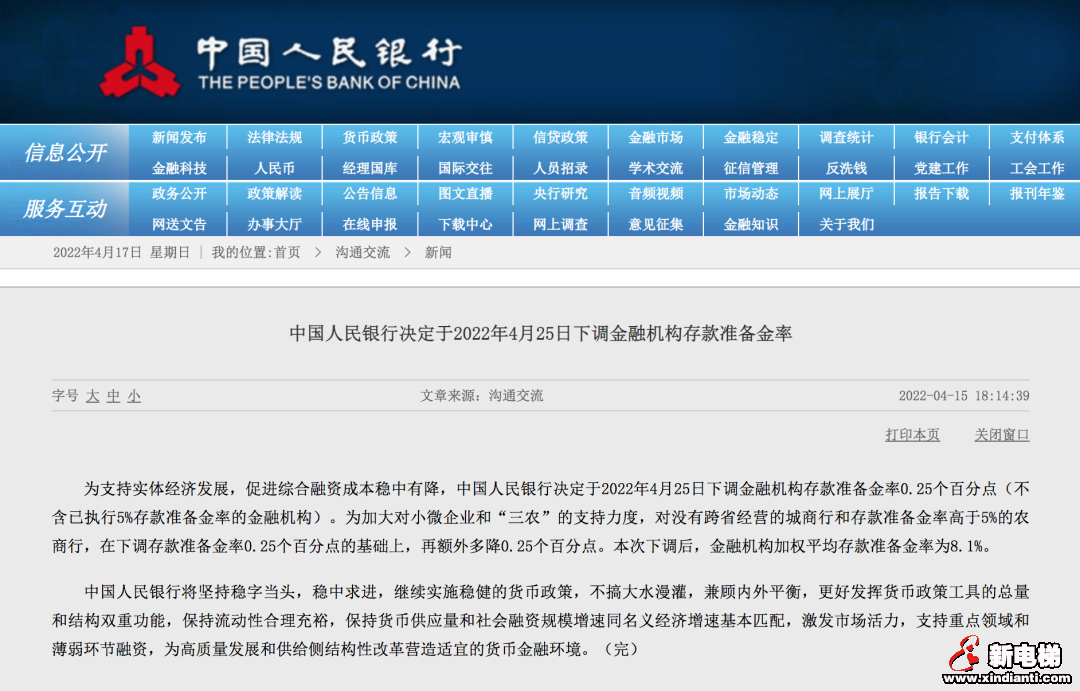
Task: Switch to the 金融市场 financial markets tab
Action: point(656,137)
